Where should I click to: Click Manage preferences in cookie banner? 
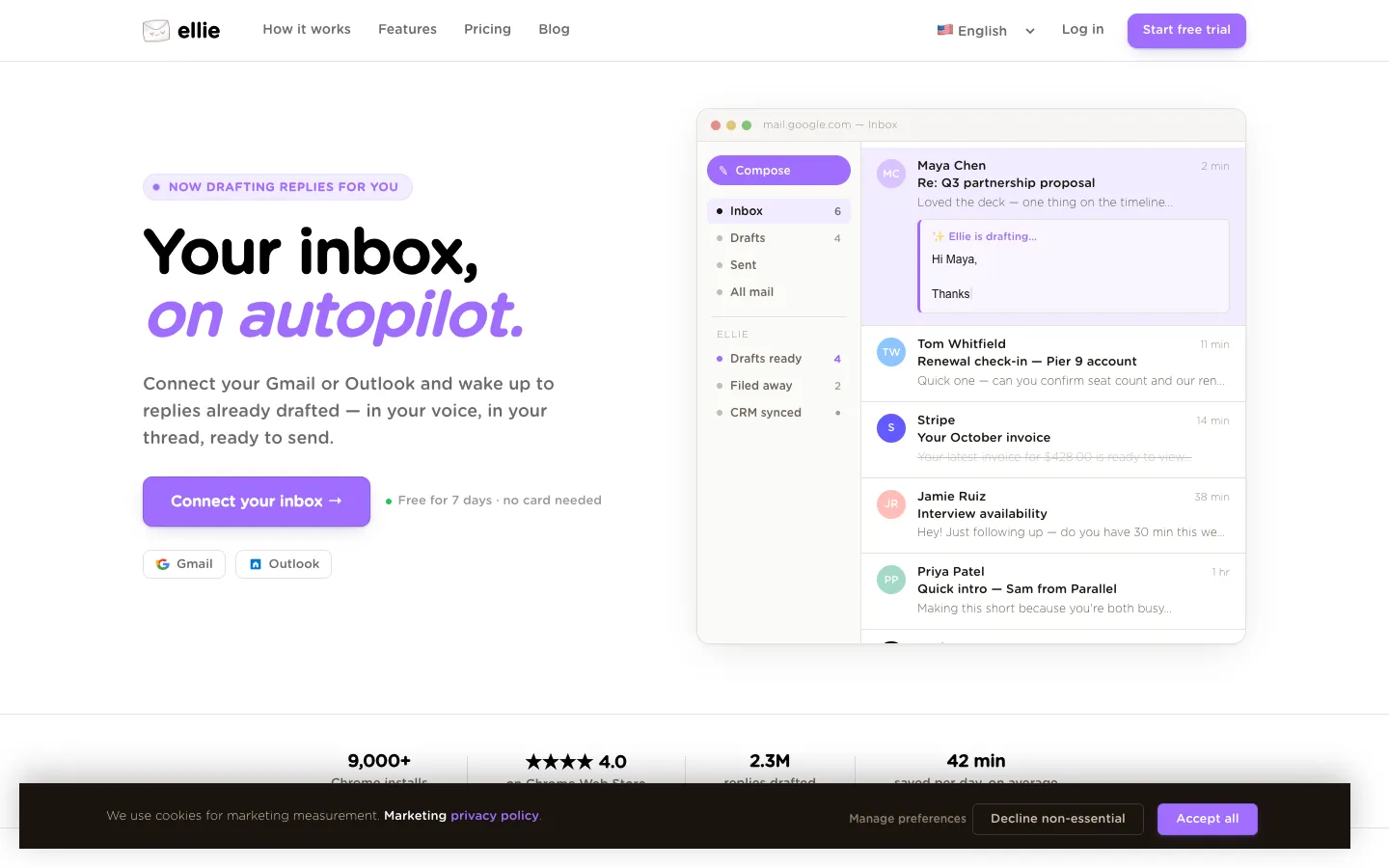pos(908,819)
